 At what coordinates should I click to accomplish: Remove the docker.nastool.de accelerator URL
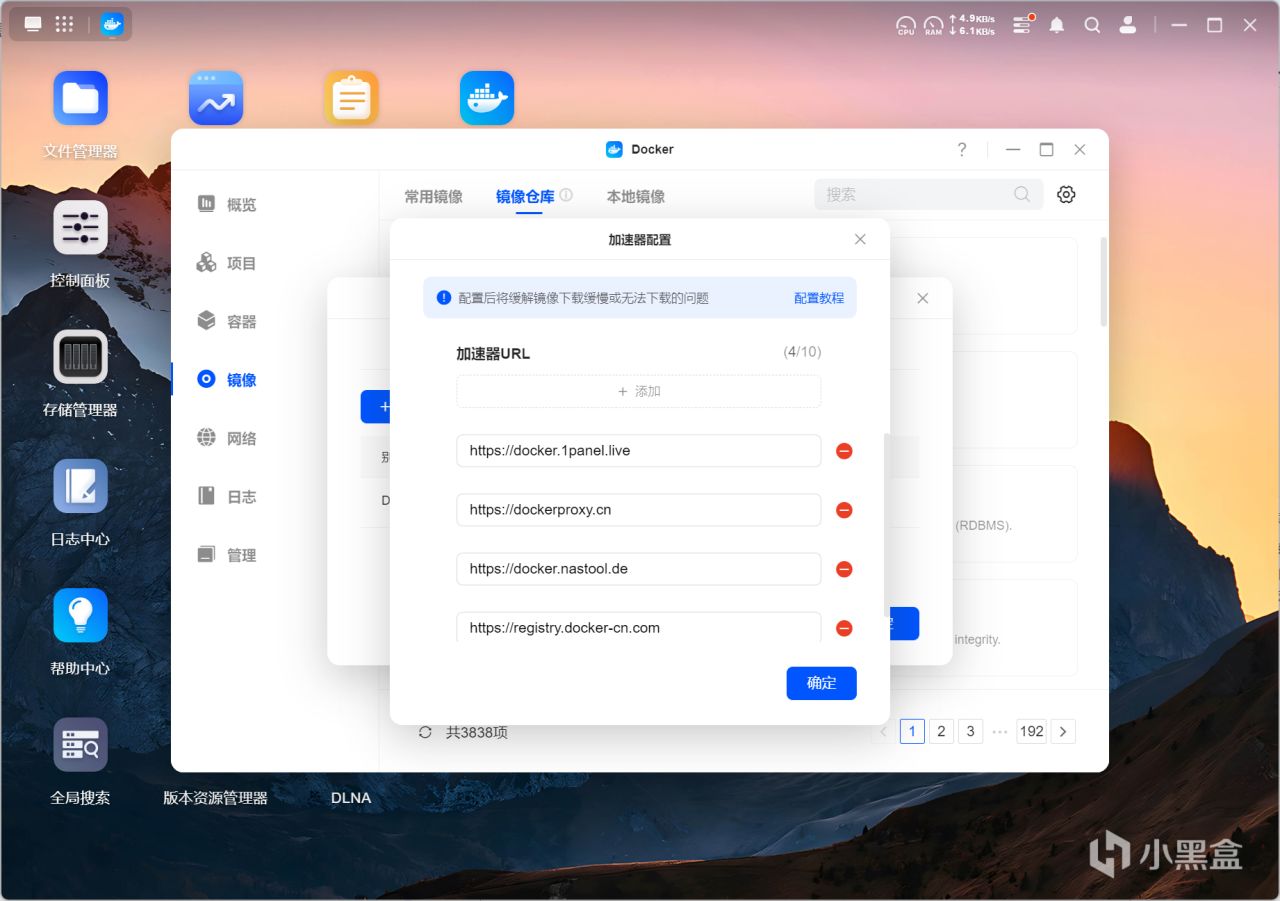click(x=844, y=569)
